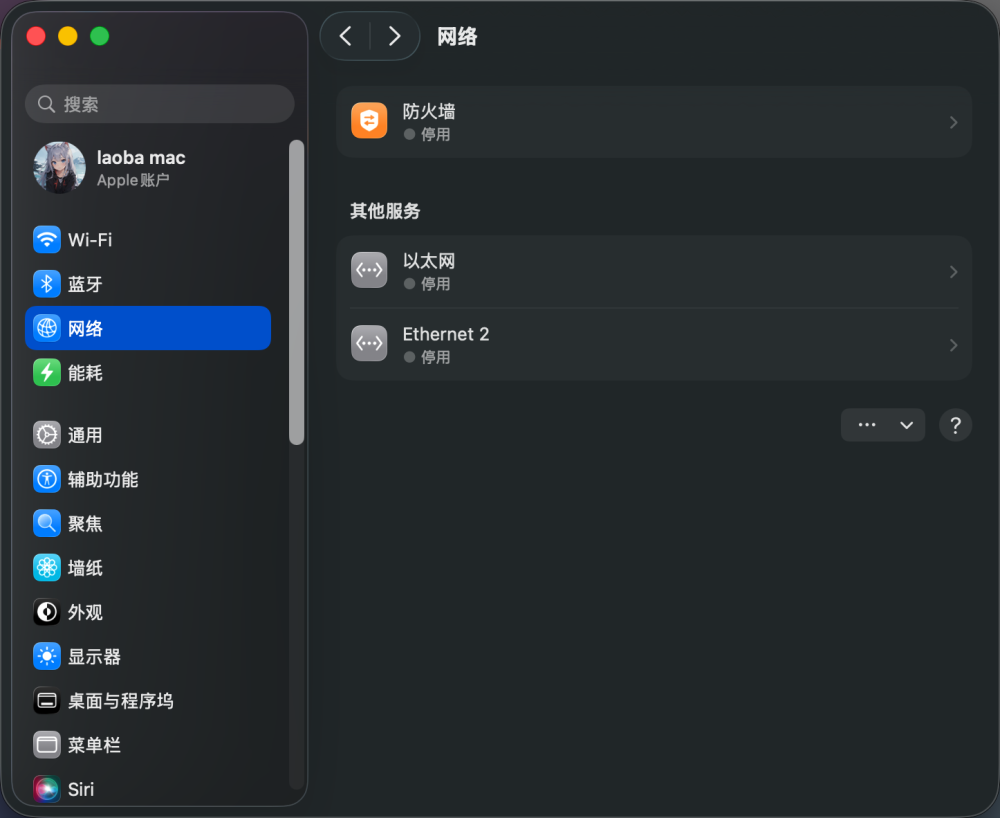Viewport: 1000px width, 818px height.
Task: Click the 以太网 ethernet service icon
Action: pos(369,270)
